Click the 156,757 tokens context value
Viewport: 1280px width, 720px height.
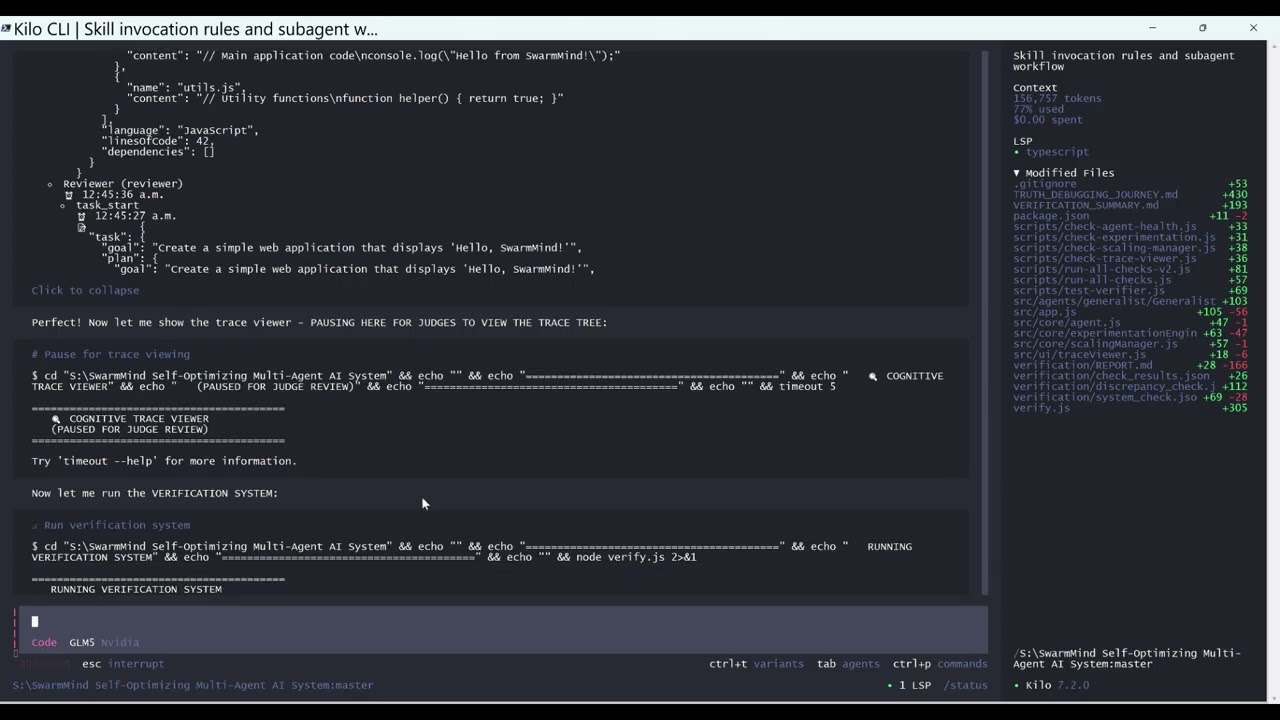[x=1057, y=98]
